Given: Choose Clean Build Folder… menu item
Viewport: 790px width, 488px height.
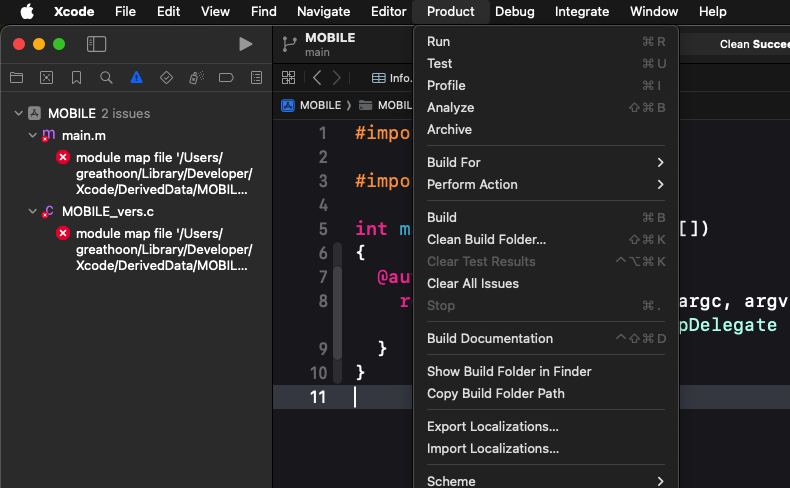Looking at the screenshot, I should pos(546,239).
